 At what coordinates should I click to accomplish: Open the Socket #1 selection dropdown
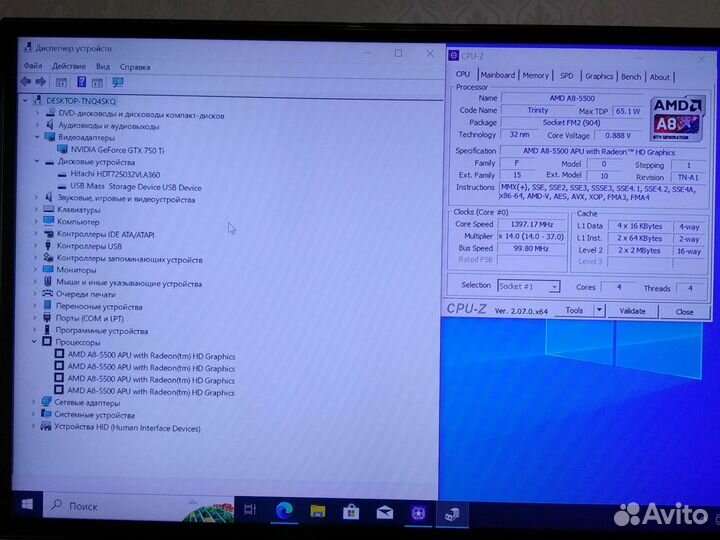529,286
